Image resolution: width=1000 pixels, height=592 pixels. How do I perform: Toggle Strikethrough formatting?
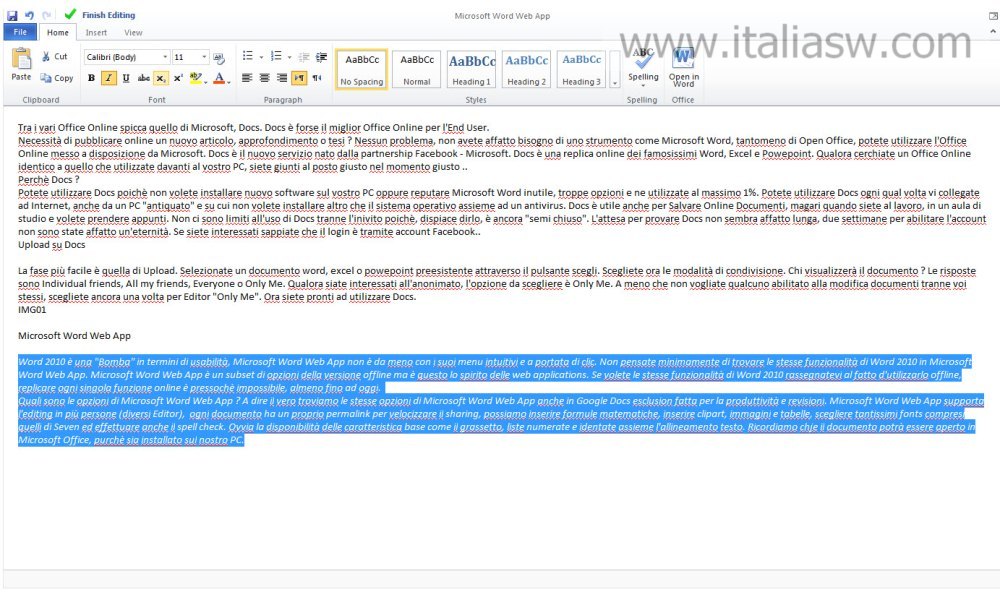click(x=143, y=78)
